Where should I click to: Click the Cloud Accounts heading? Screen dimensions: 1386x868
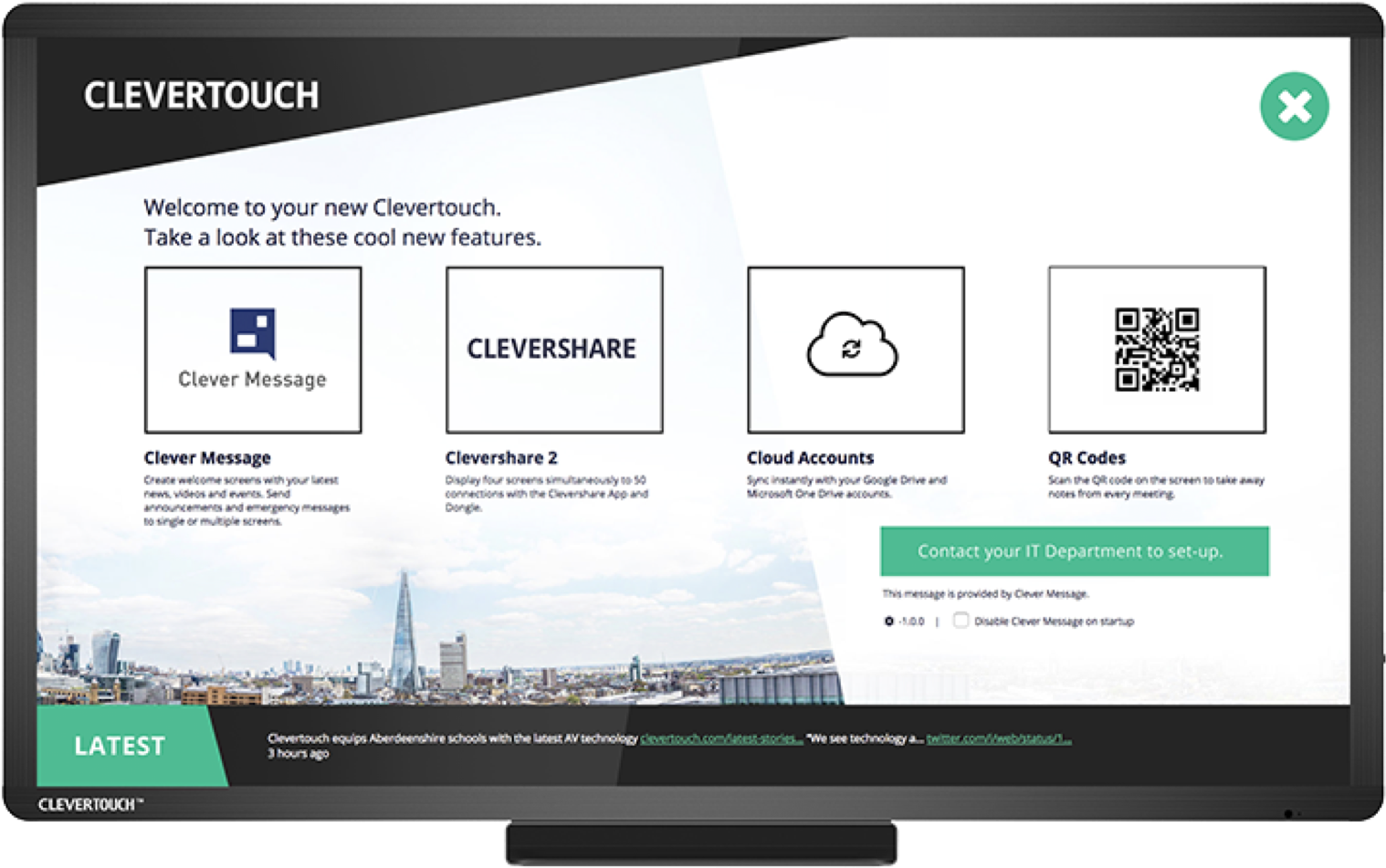(810, 458)
